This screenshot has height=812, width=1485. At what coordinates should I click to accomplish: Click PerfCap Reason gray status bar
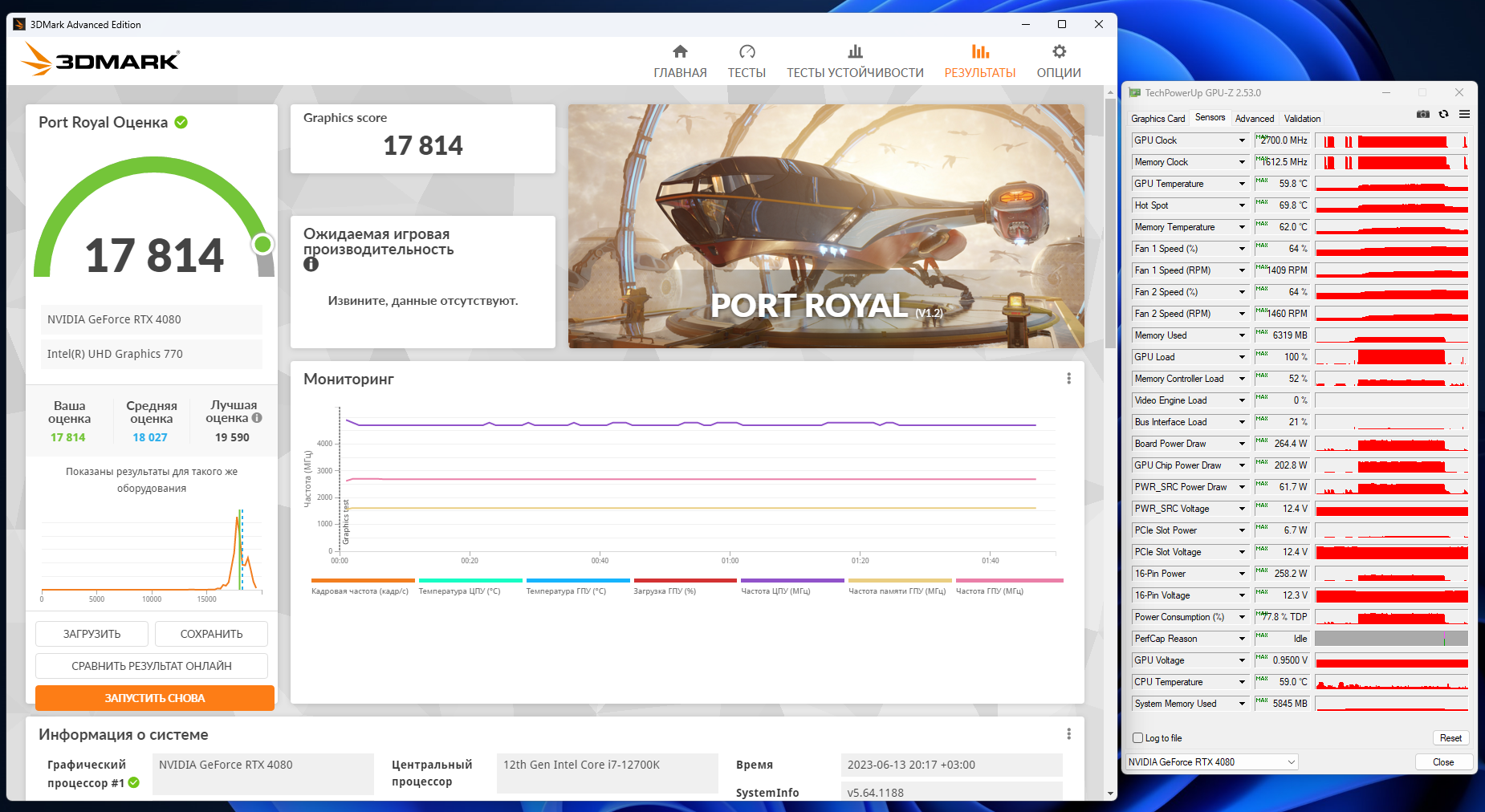tap(1392, 639)
